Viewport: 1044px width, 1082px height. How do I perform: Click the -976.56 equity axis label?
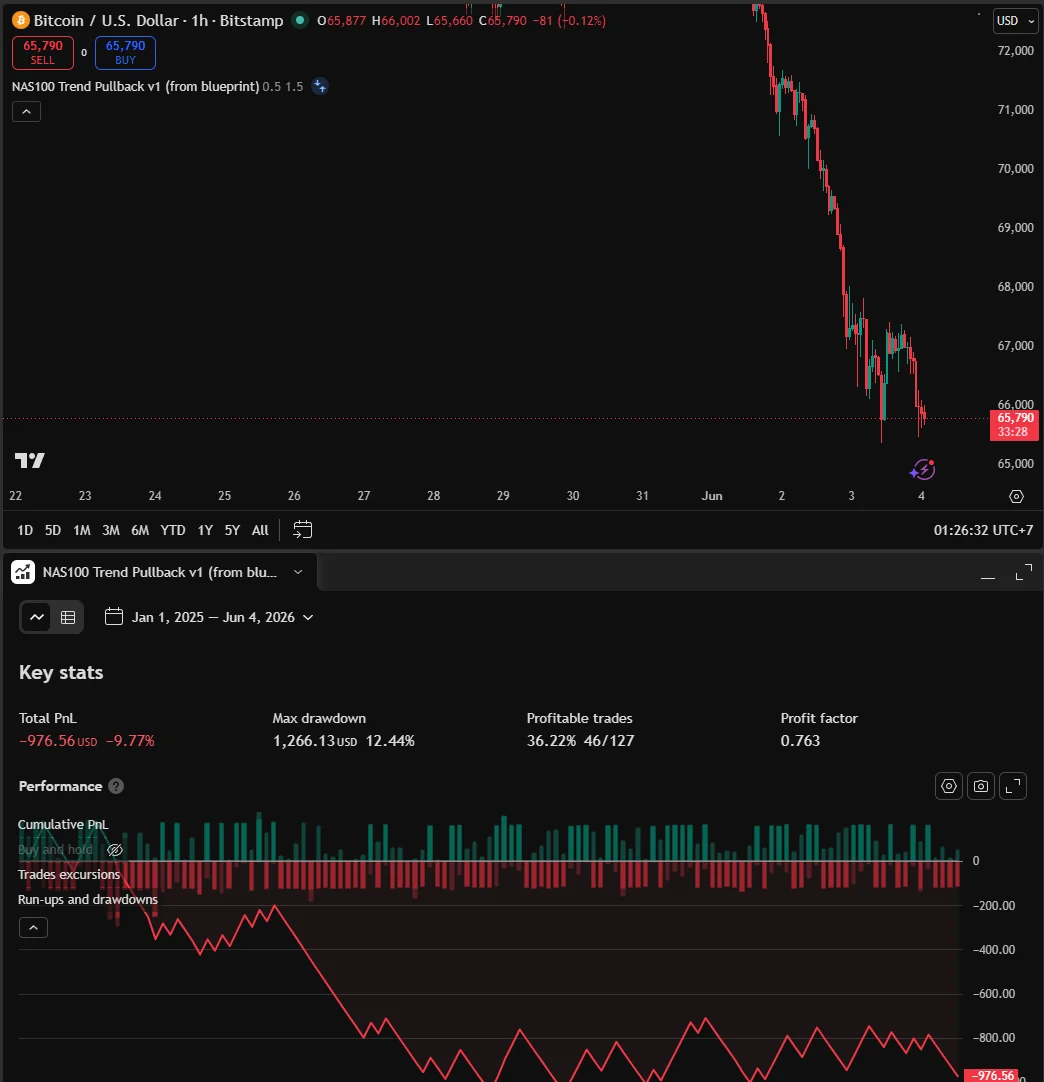coord(993,1075)
